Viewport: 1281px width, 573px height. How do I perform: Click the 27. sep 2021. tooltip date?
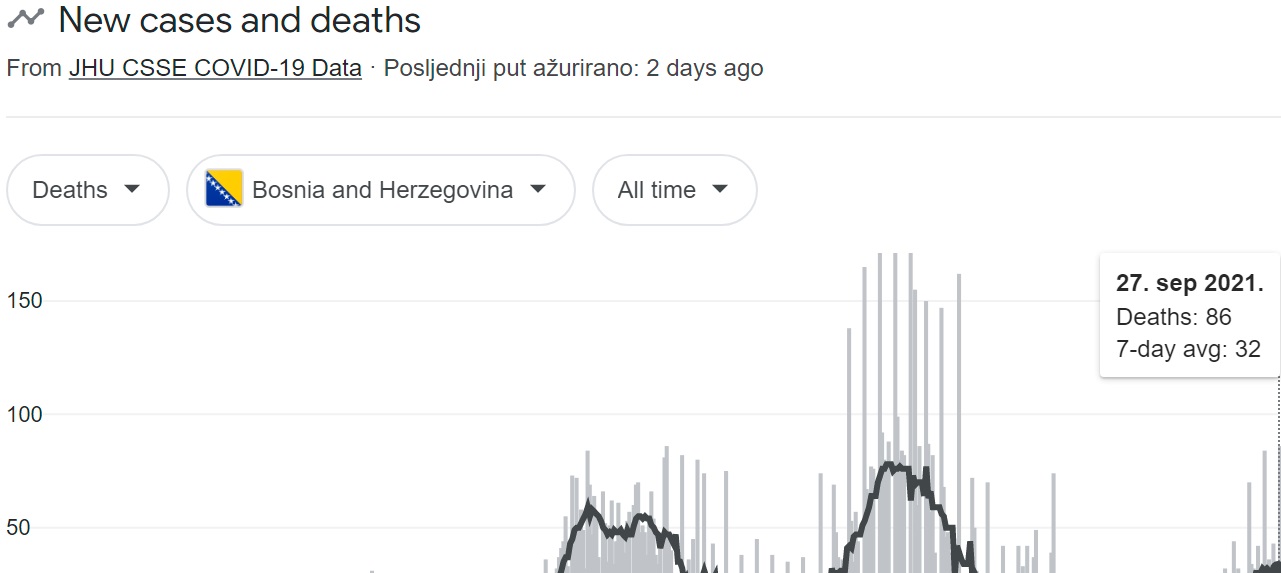click(x=1190, y=283)
